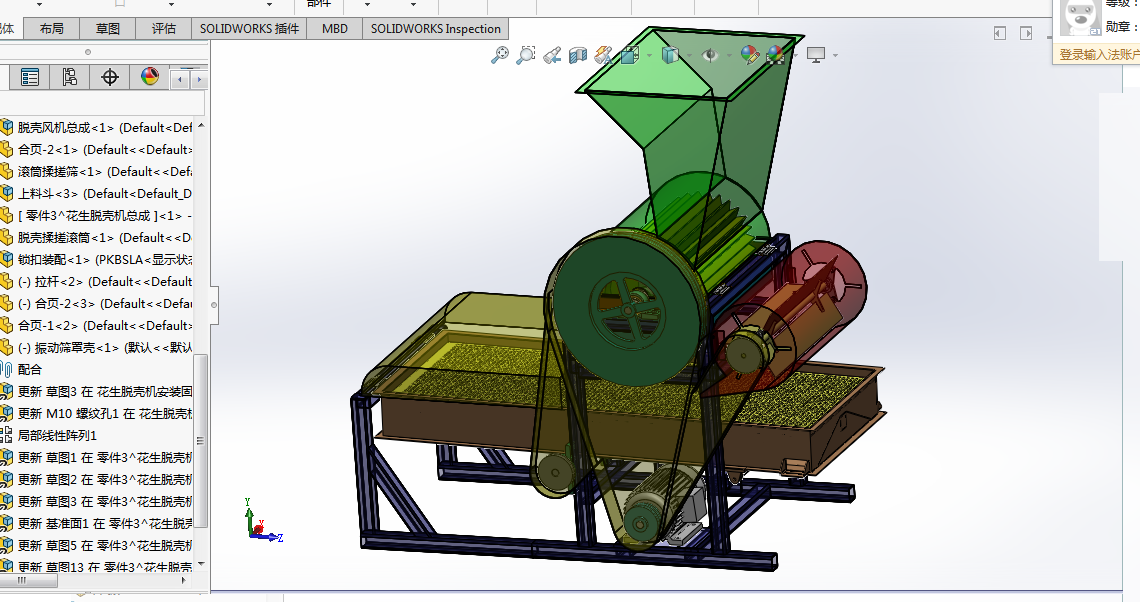Click the 局部线性阵列1 pattern icon
The width and height of the screenshot is (1140, 602).
6,436
